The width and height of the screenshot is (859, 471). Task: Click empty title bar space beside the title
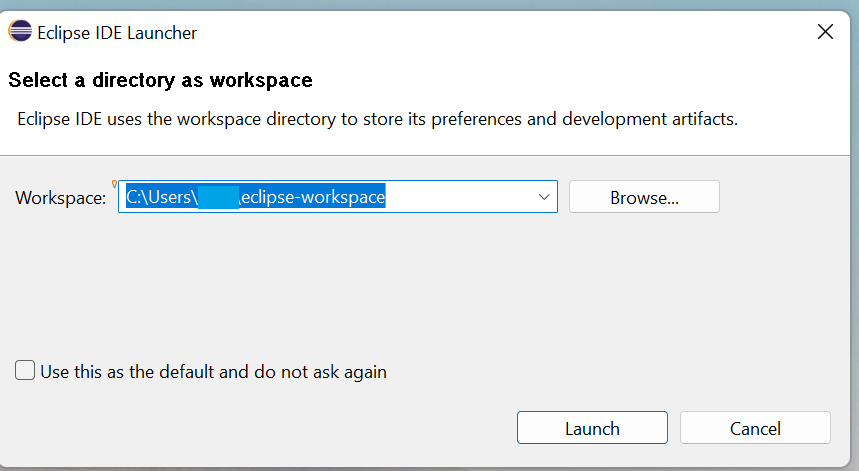coord(500,33)
